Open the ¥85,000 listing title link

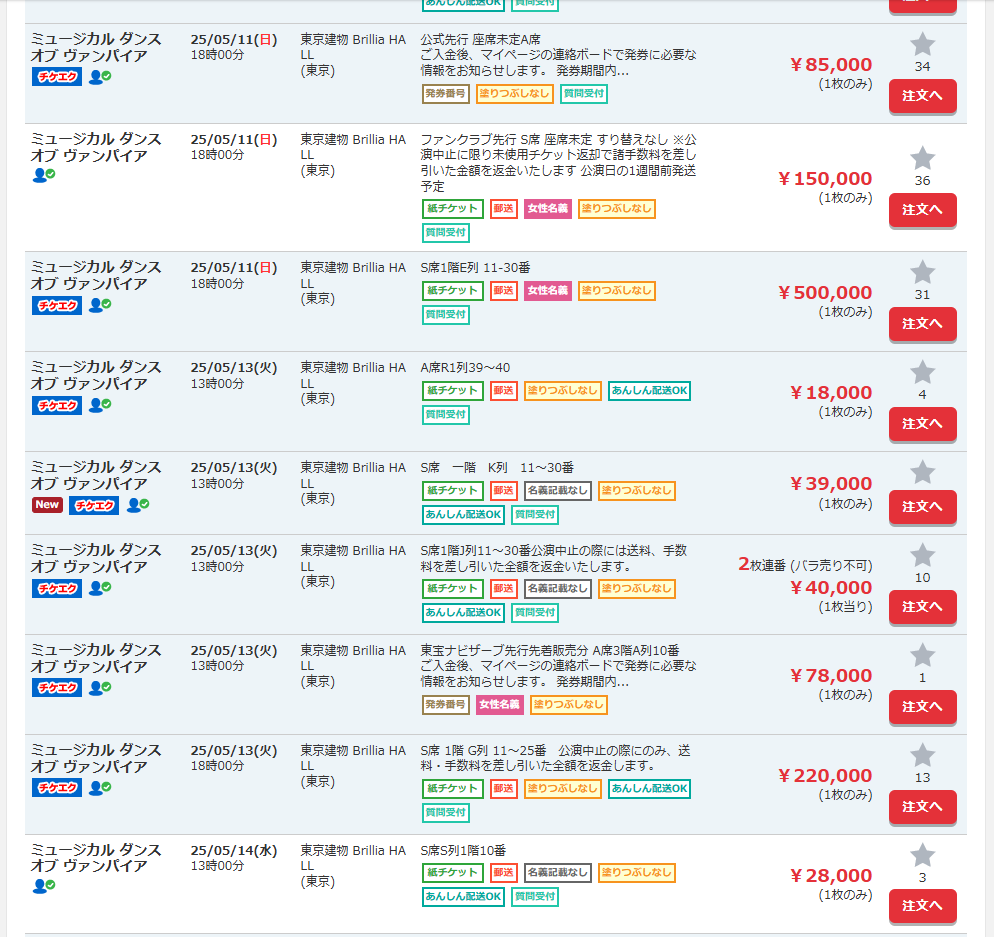[x=96, y=48]
